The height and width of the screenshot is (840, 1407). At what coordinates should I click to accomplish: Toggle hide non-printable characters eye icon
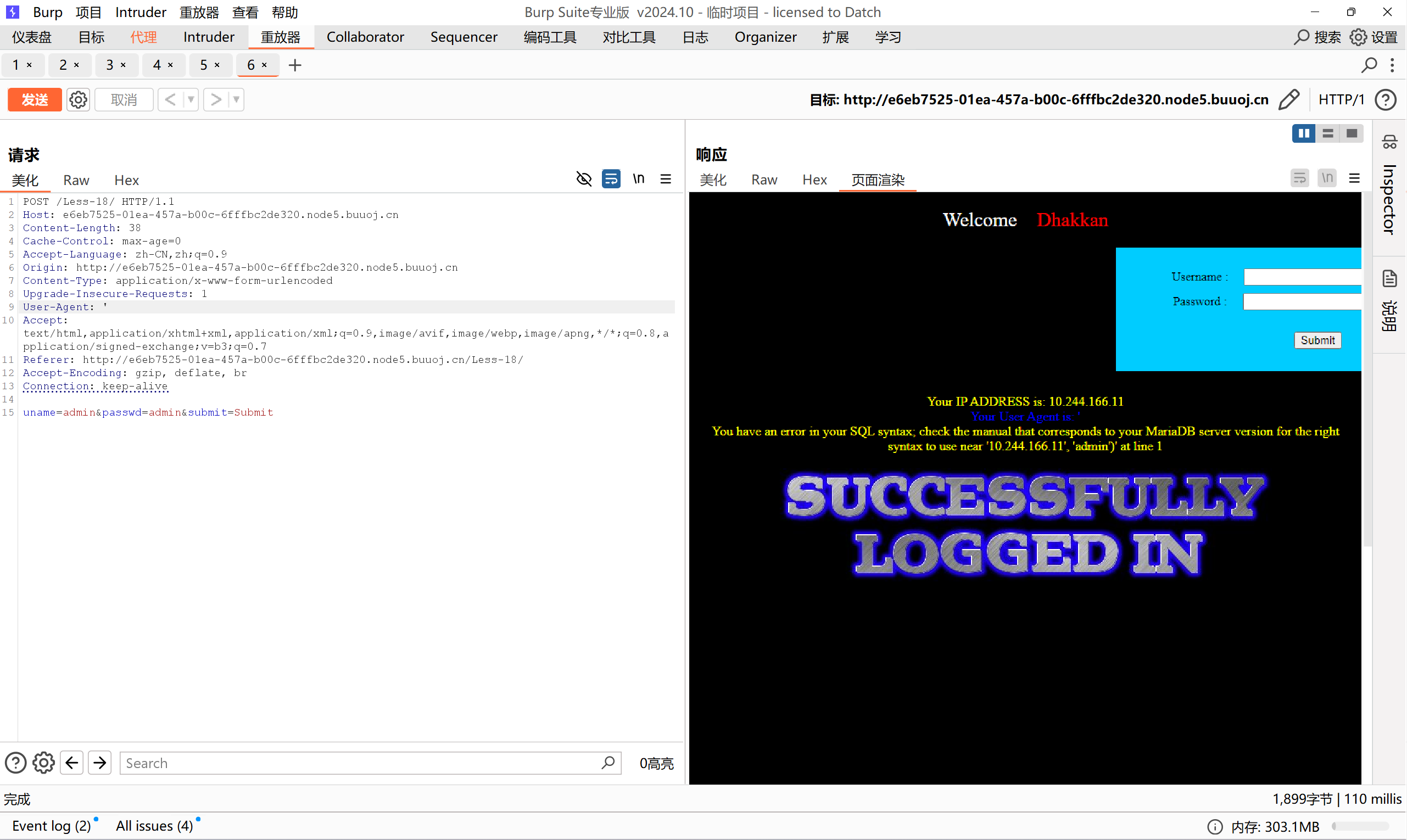pos(584,179)
